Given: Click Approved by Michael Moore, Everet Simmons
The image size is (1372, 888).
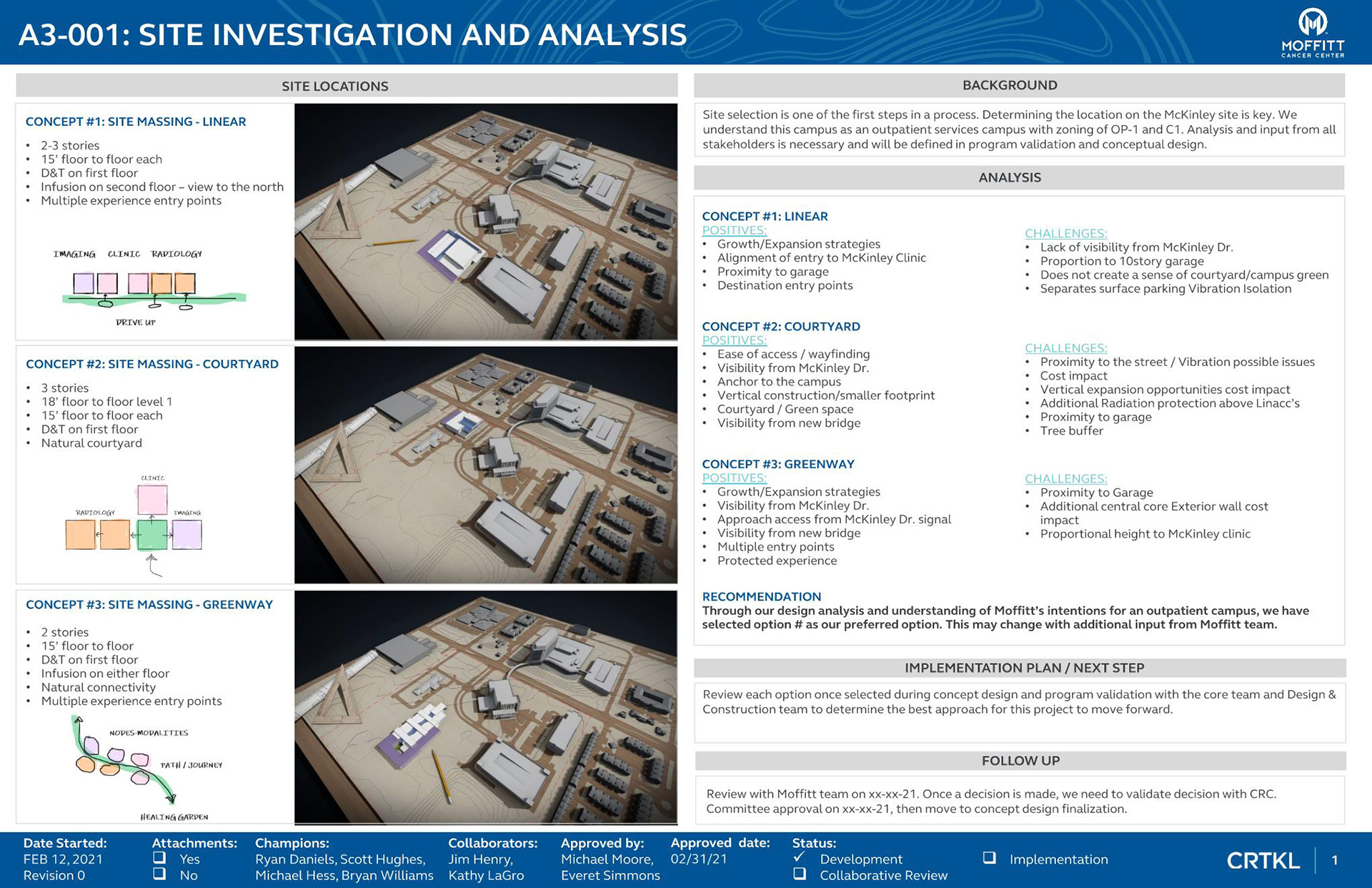Looking at the screenshot, I should (x=610, y=867).
